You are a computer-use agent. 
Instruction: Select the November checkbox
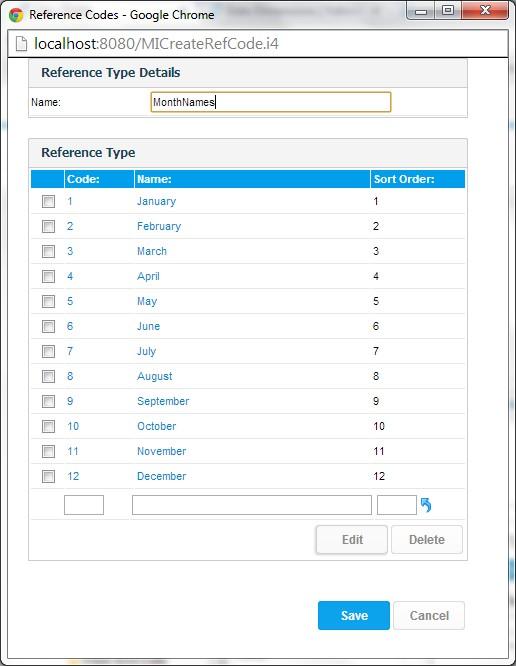[x=48, y=451]
